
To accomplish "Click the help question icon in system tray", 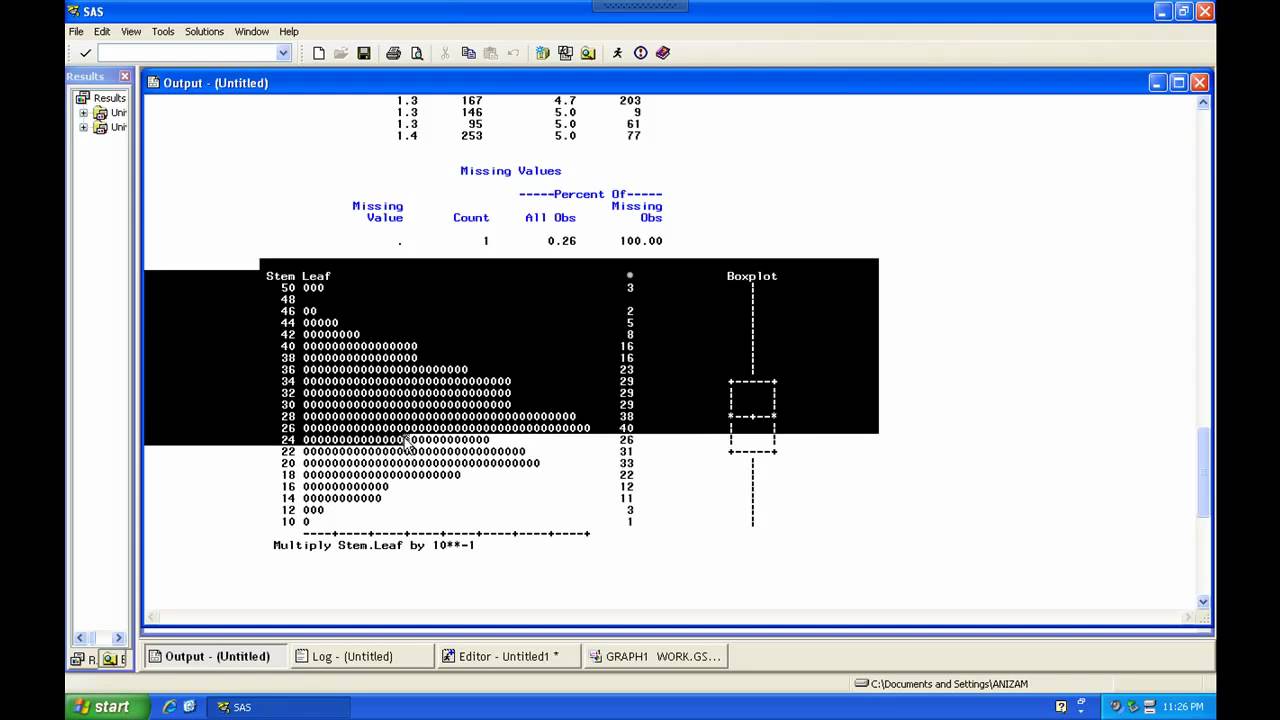I will 1061,707.
